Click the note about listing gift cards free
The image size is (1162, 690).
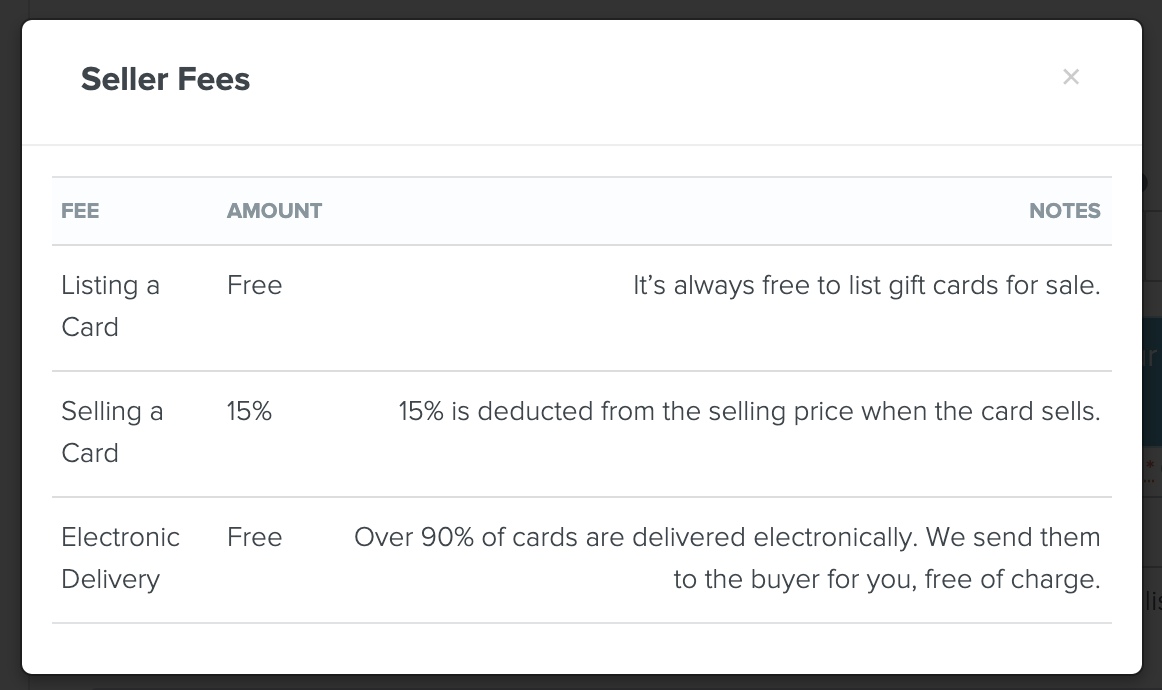tap(867, 285)
